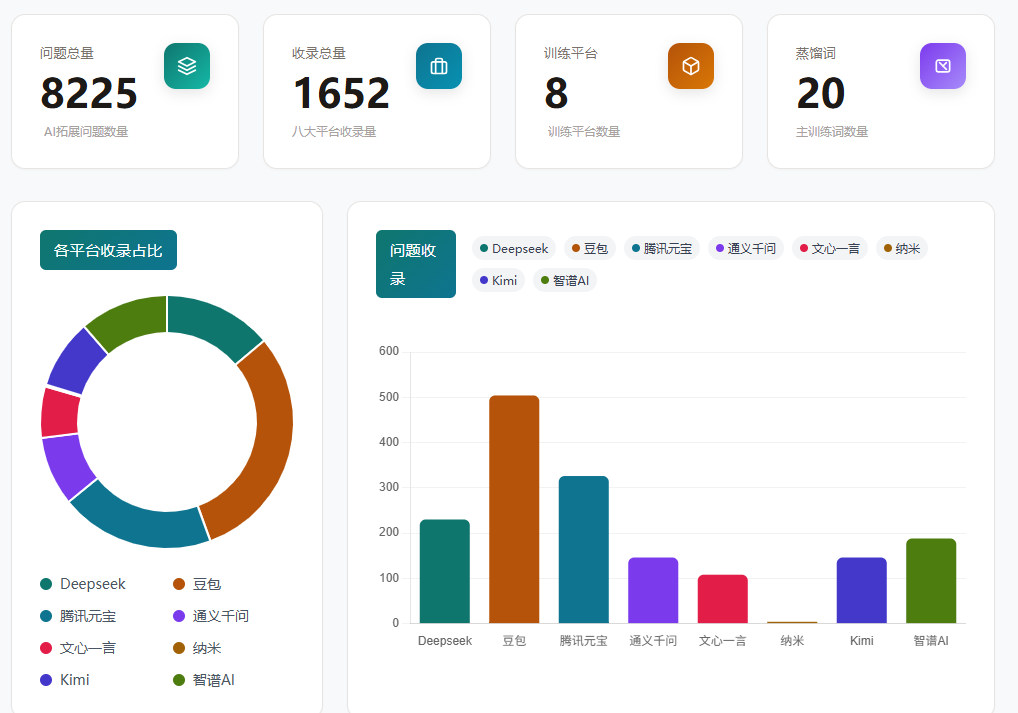This screenshot has width=1018, height=713.
Task: Click the 问题收录 title button
Action: pyautogui.click(x=416, y=264)
